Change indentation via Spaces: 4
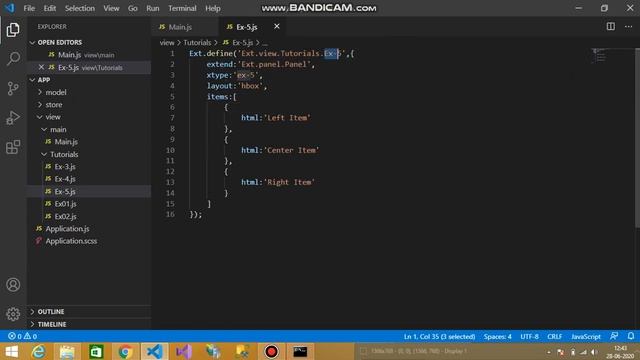 point(497,337)
